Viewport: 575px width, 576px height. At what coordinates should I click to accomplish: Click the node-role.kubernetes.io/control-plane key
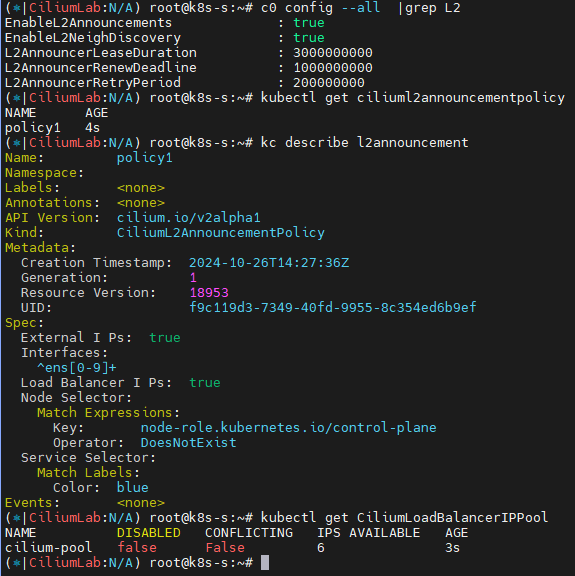tap(289, 428)
